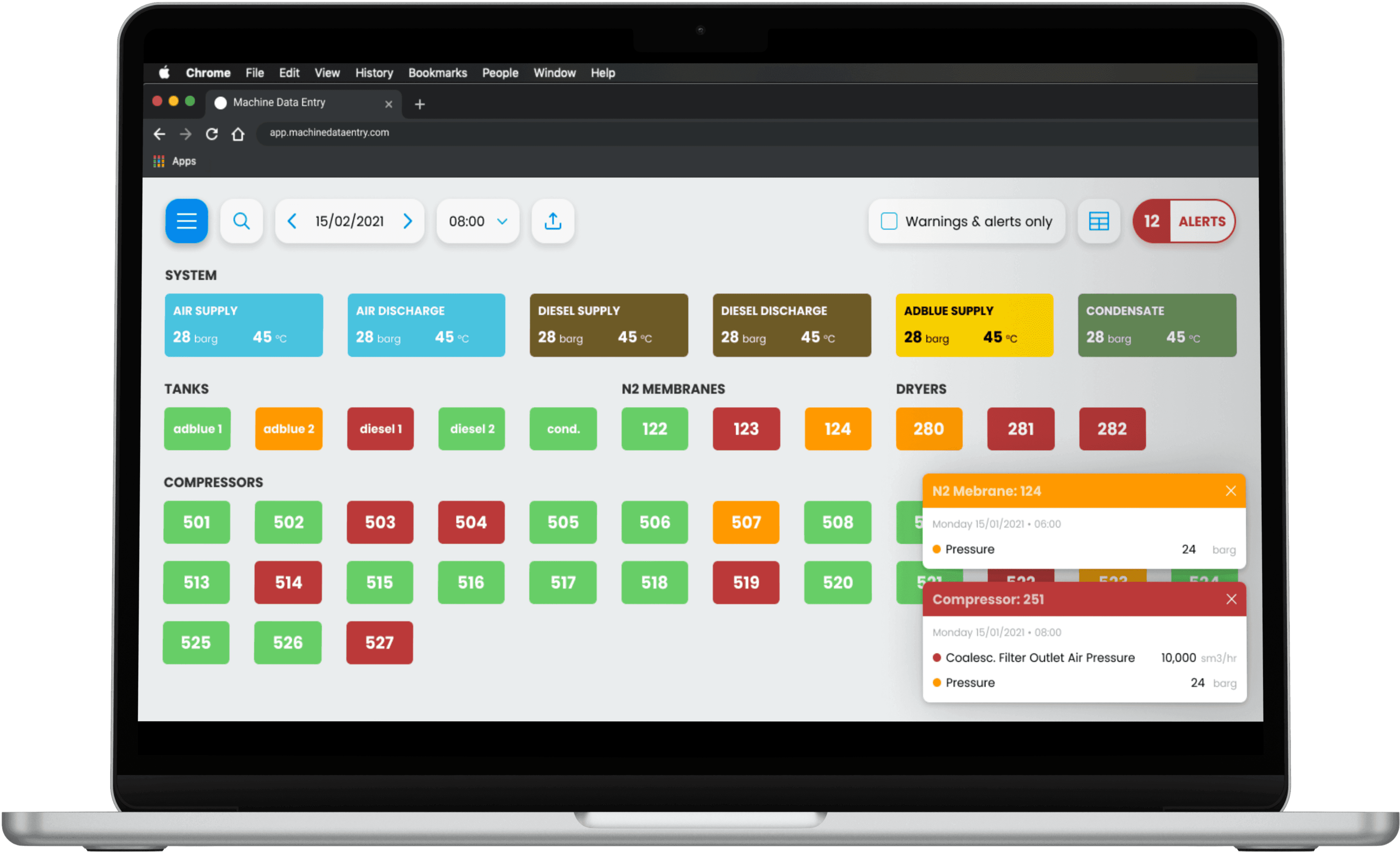Open the AdBlue Supply system card
This screenshot has height=852, width=1400.
coord(974,325)
